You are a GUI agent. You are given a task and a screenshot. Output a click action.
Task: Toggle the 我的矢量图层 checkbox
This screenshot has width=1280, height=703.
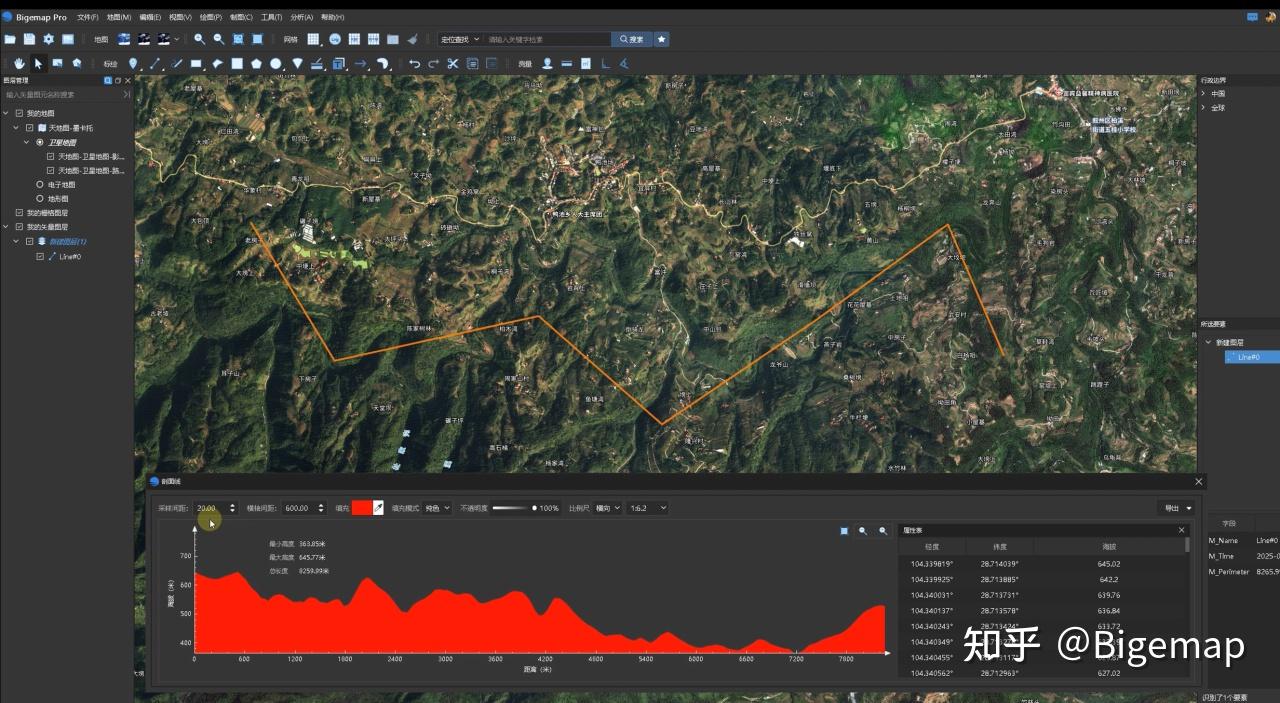pyautogui.click(x=19, y=227)
